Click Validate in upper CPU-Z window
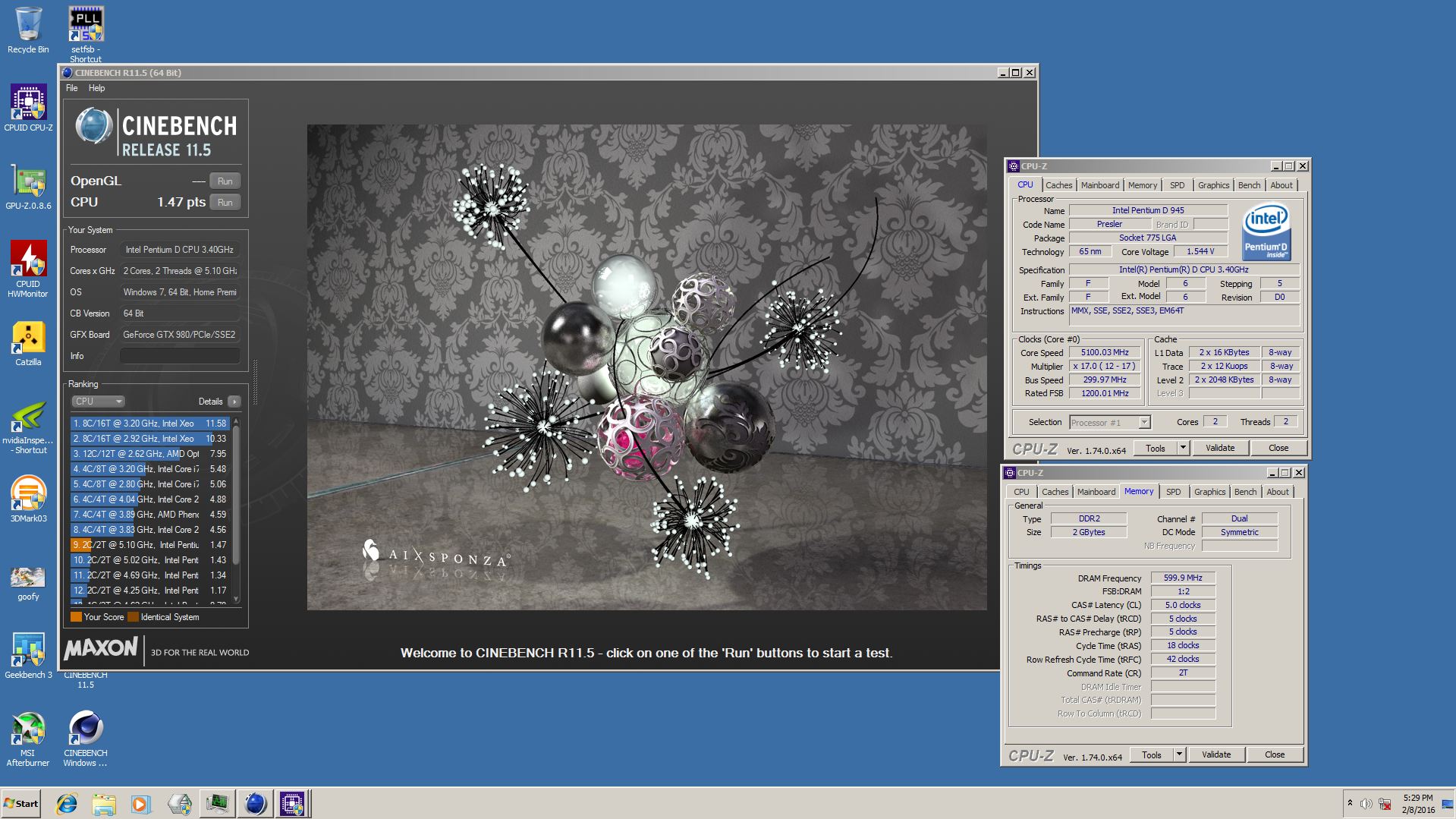The height and width of the screenshot is (819, 1456). (x=1220, y=448)
